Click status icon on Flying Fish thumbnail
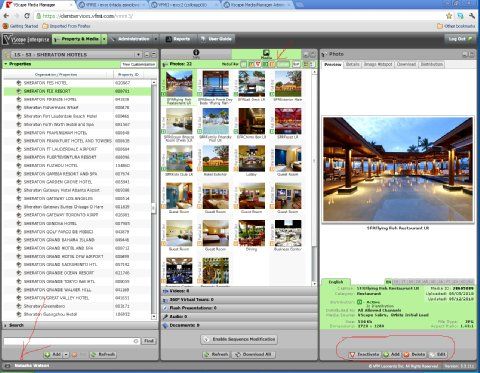 [164, 94]
